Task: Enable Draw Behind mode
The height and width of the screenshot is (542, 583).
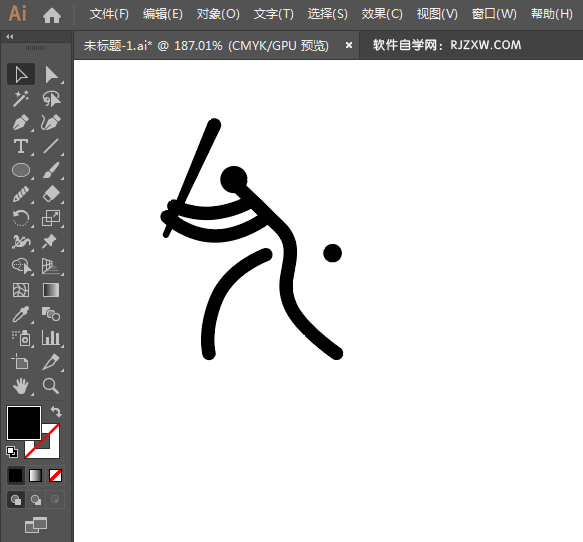Action: point(36,500)
